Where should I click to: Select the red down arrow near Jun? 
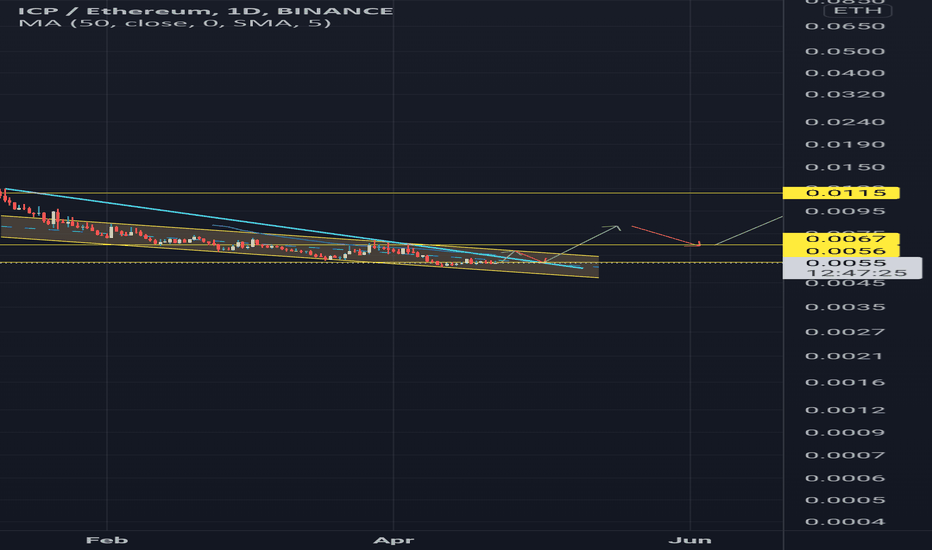point(665,235)
